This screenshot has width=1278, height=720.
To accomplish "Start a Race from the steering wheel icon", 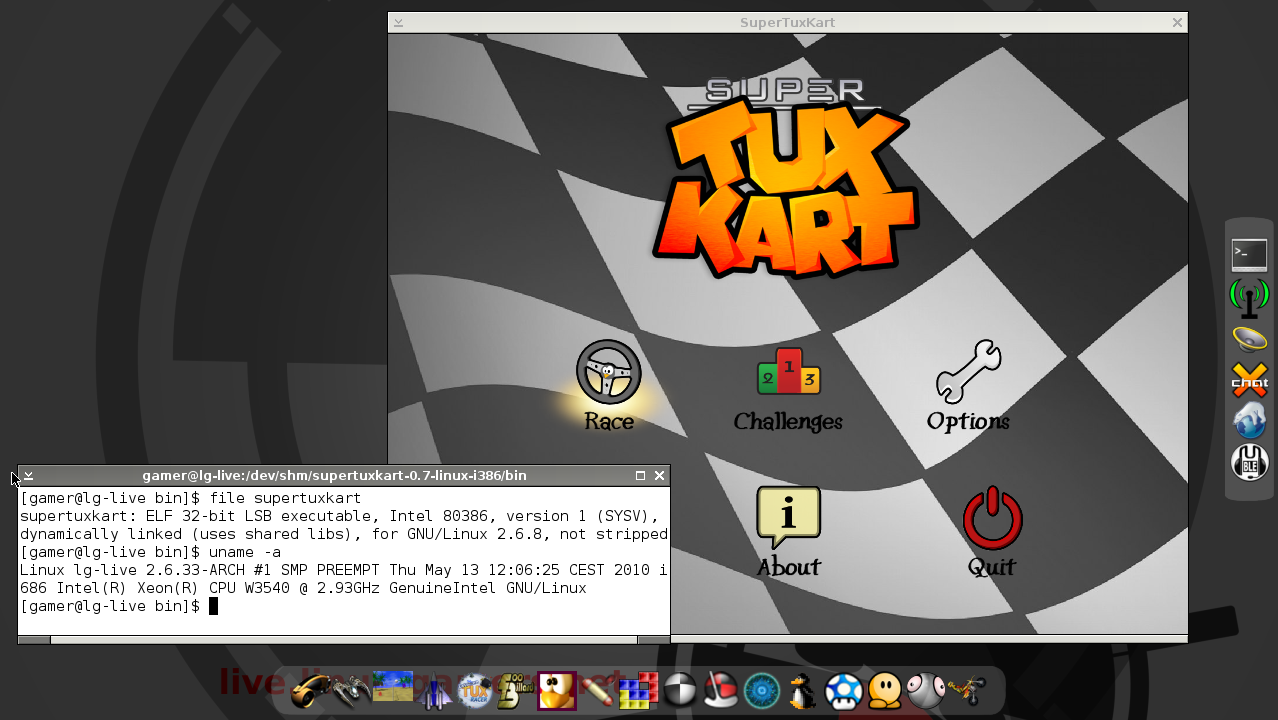I will pyautogui.click(x=608, y=372).
